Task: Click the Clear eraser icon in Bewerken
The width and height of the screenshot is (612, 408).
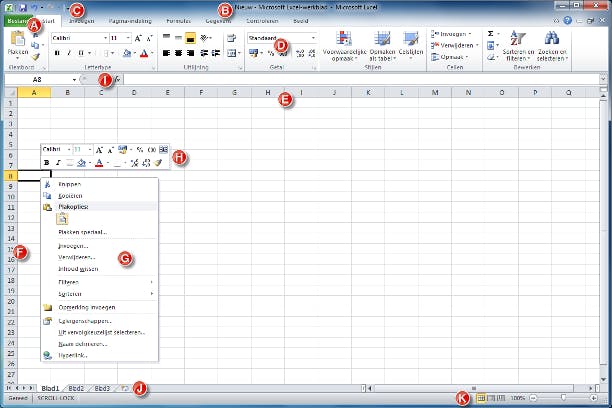Action: coord(491,57)
